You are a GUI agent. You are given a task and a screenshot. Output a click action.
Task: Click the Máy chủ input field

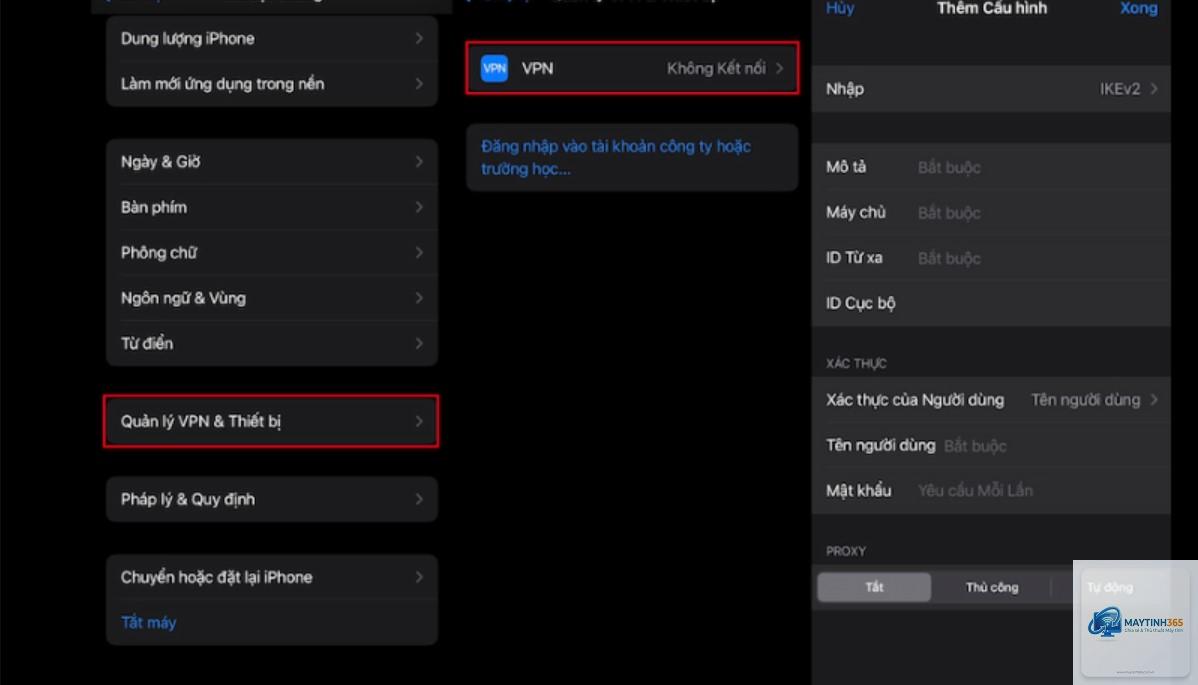pos(991,212)
